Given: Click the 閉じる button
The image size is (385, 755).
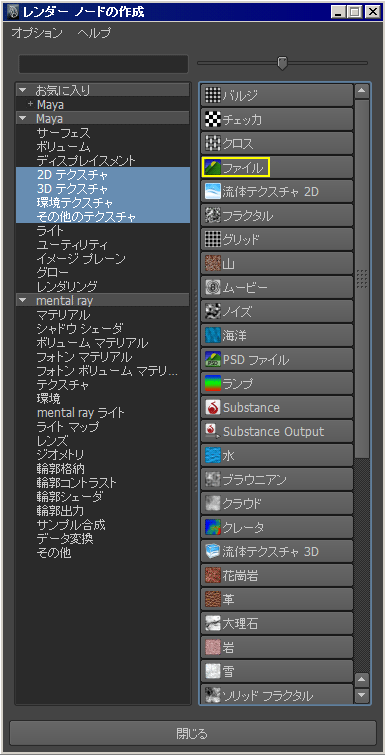Looking at the screenshot, I should pos(192,733).
